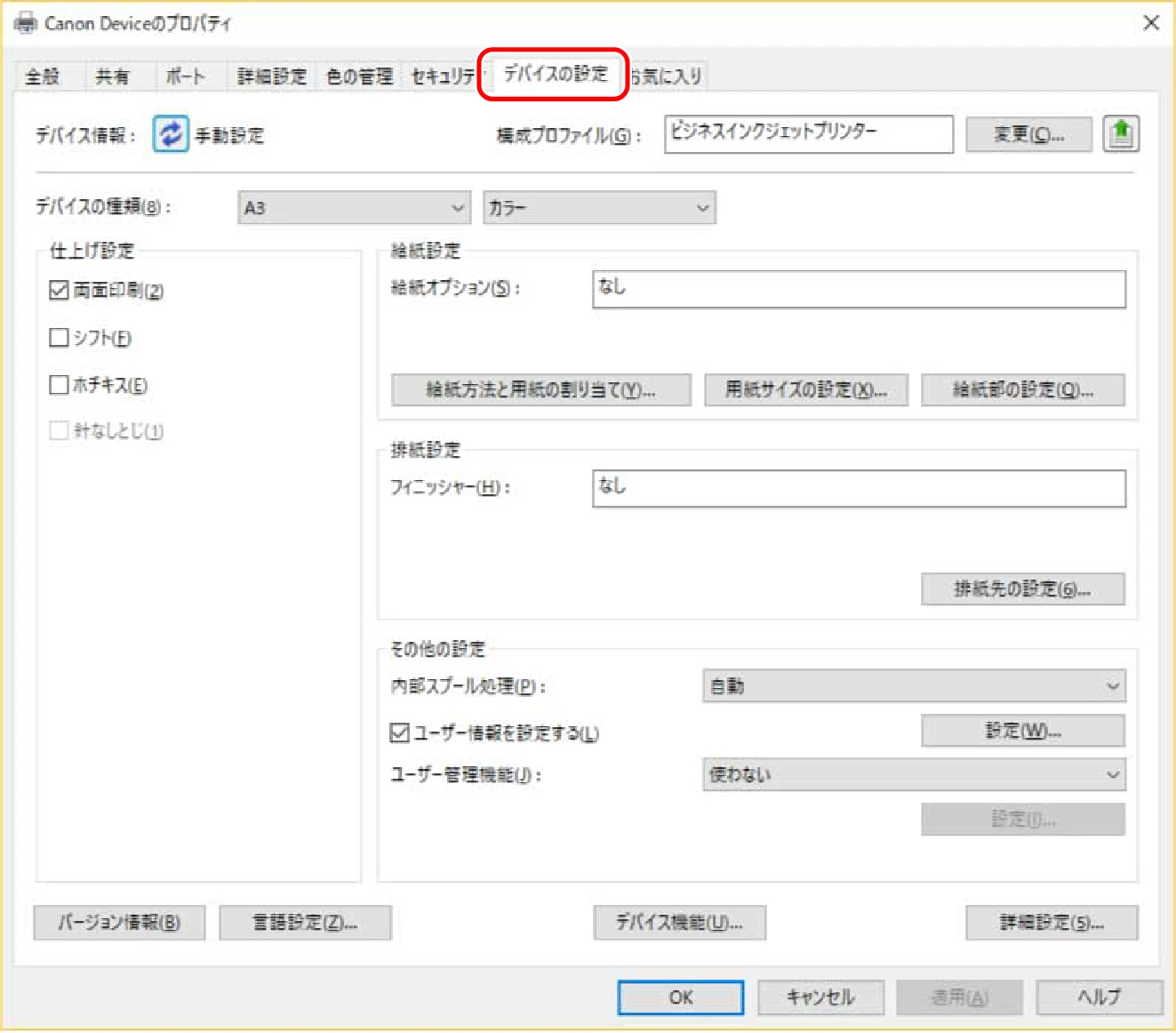Open 給紙部の設定 button
The height and width of the screenshot is (1033, 1176).
[x=1023, y=390]
